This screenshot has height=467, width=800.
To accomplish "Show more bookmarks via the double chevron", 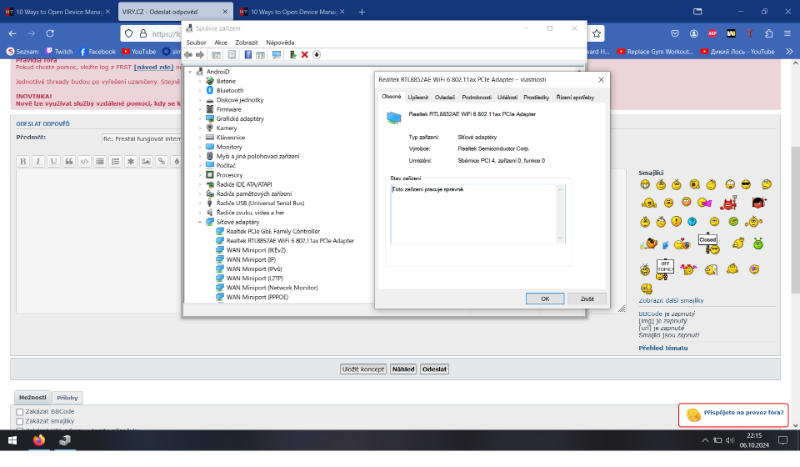I will coord(789,52).
